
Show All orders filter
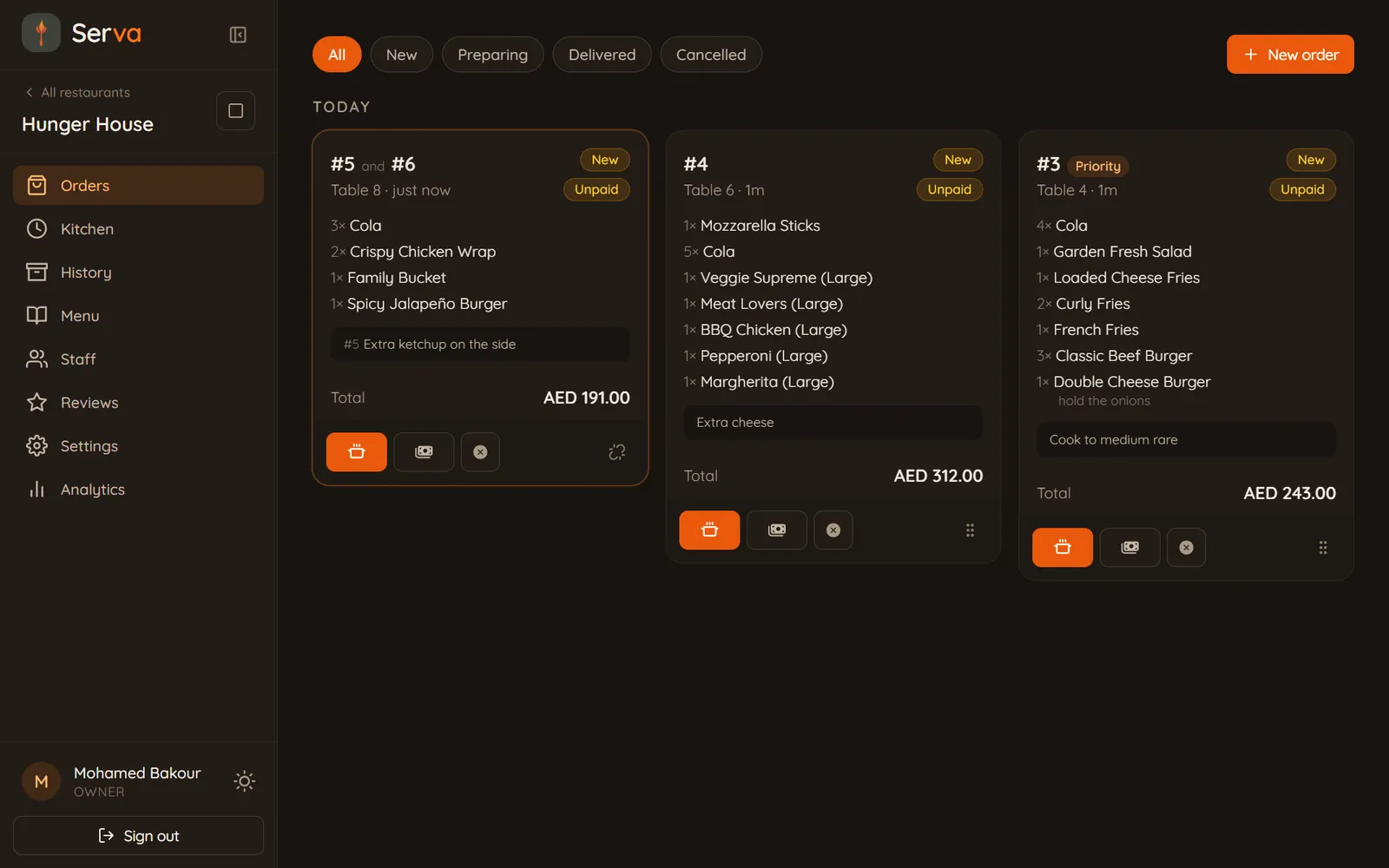(337, 55)
